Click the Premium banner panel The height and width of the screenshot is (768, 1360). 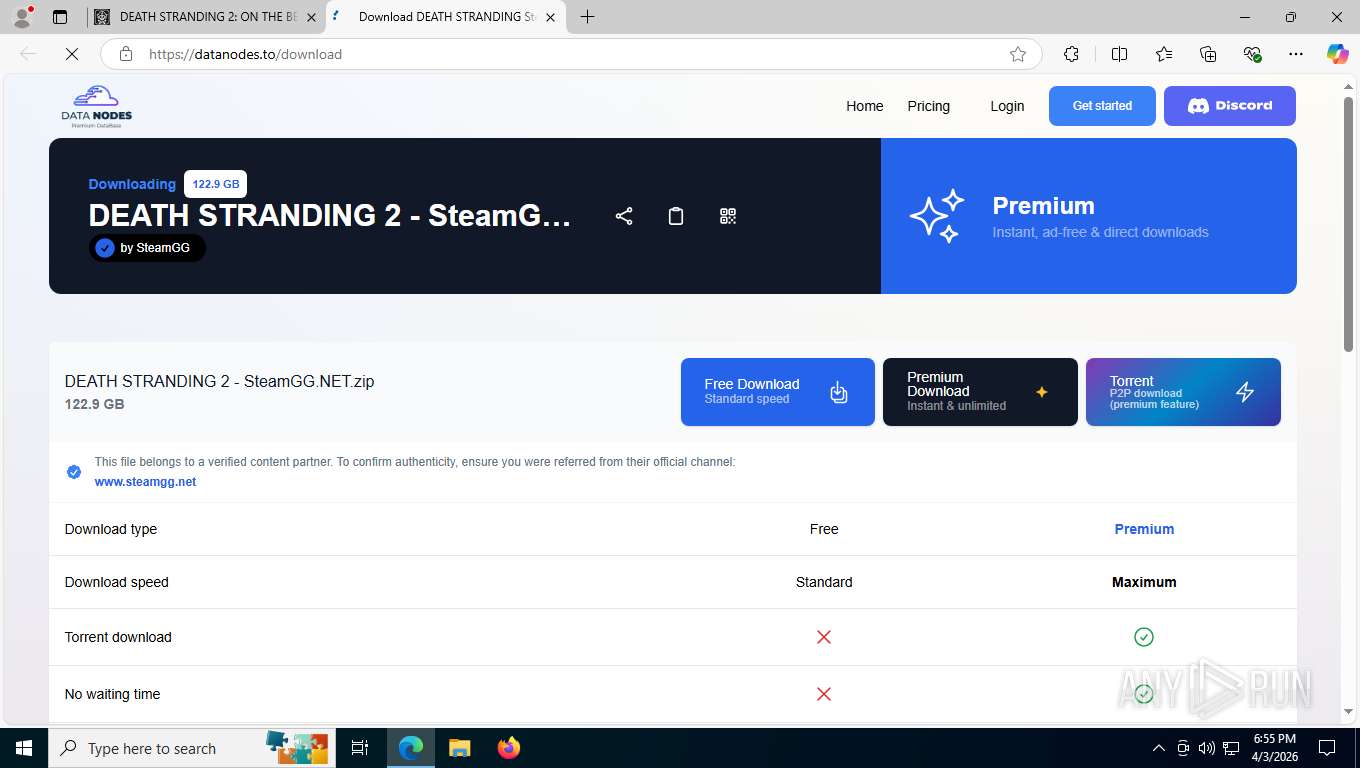coord(1089,216)
